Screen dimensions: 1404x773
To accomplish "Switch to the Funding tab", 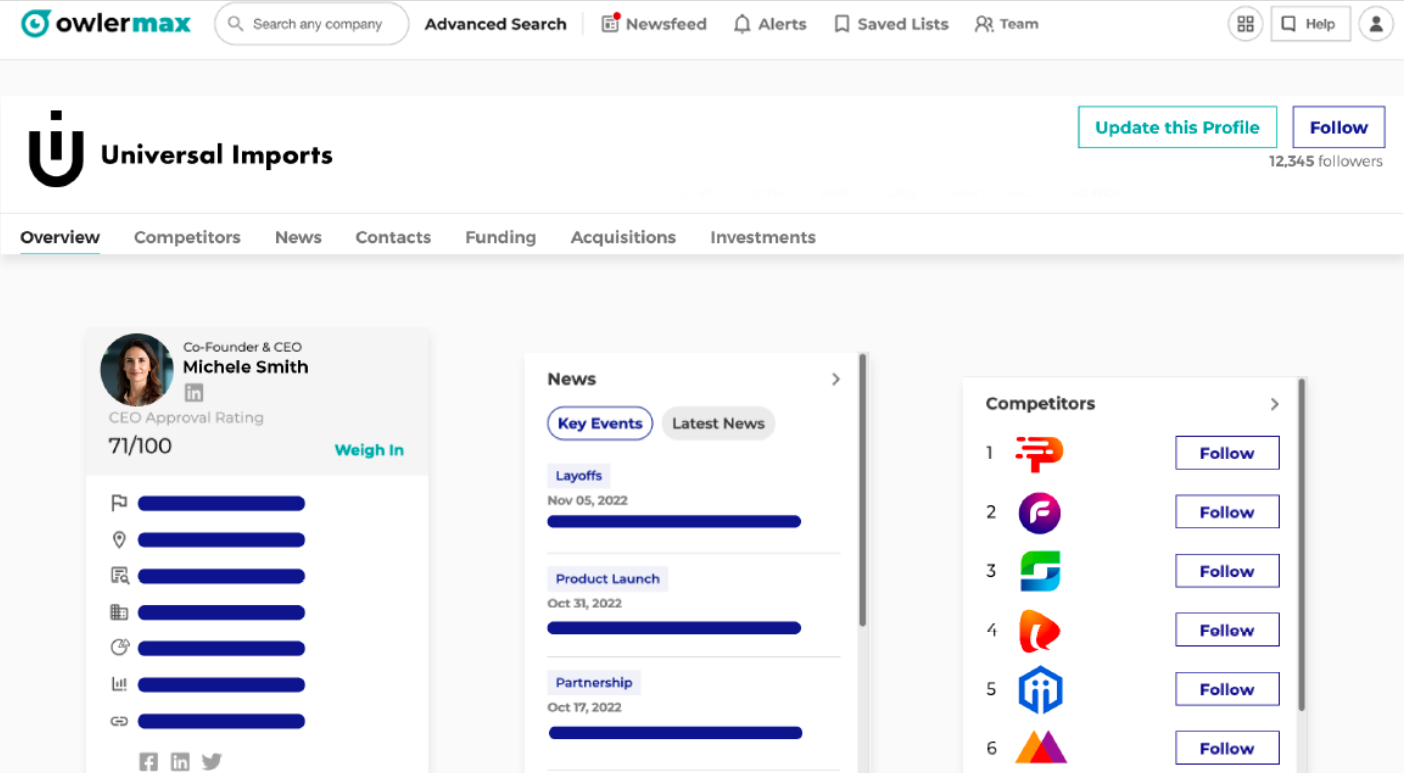I will pos(500,237).
